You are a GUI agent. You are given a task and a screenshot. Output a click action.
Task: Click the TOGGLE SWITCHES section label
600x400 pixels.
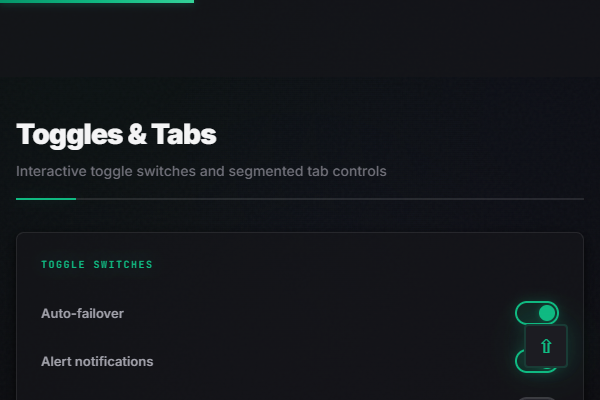point(96,265)
